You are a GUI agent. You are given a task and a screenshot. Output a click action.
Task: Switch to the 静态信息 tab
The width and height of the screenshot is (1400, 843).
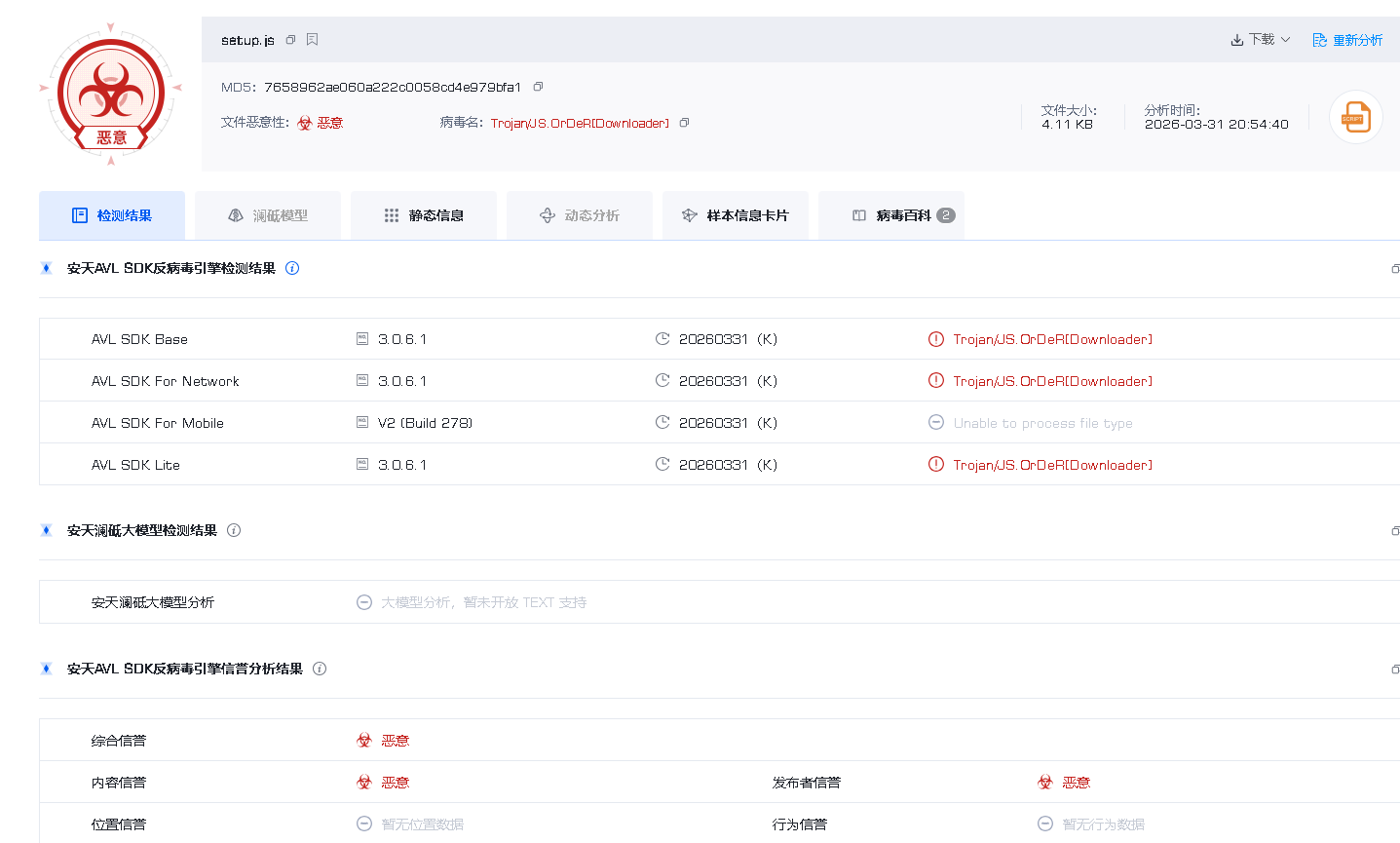pyautogui.click(x=424, y=215)
